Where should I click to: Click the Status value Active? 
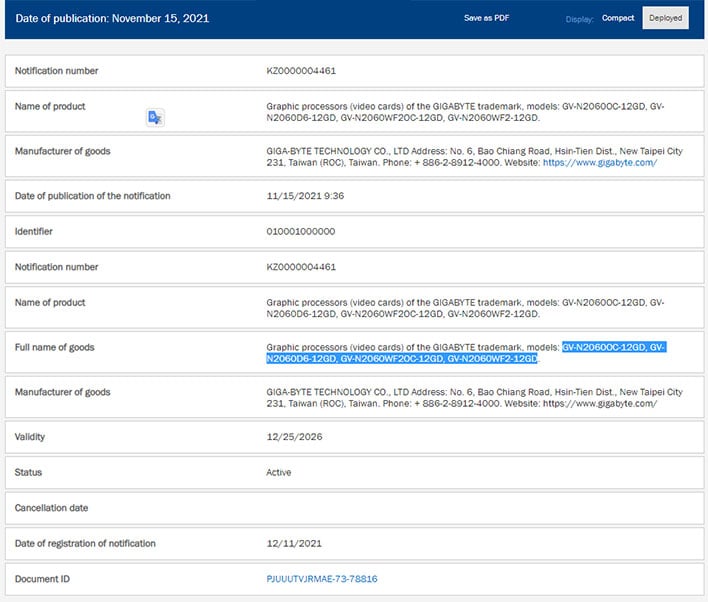[x=279, y=472]
